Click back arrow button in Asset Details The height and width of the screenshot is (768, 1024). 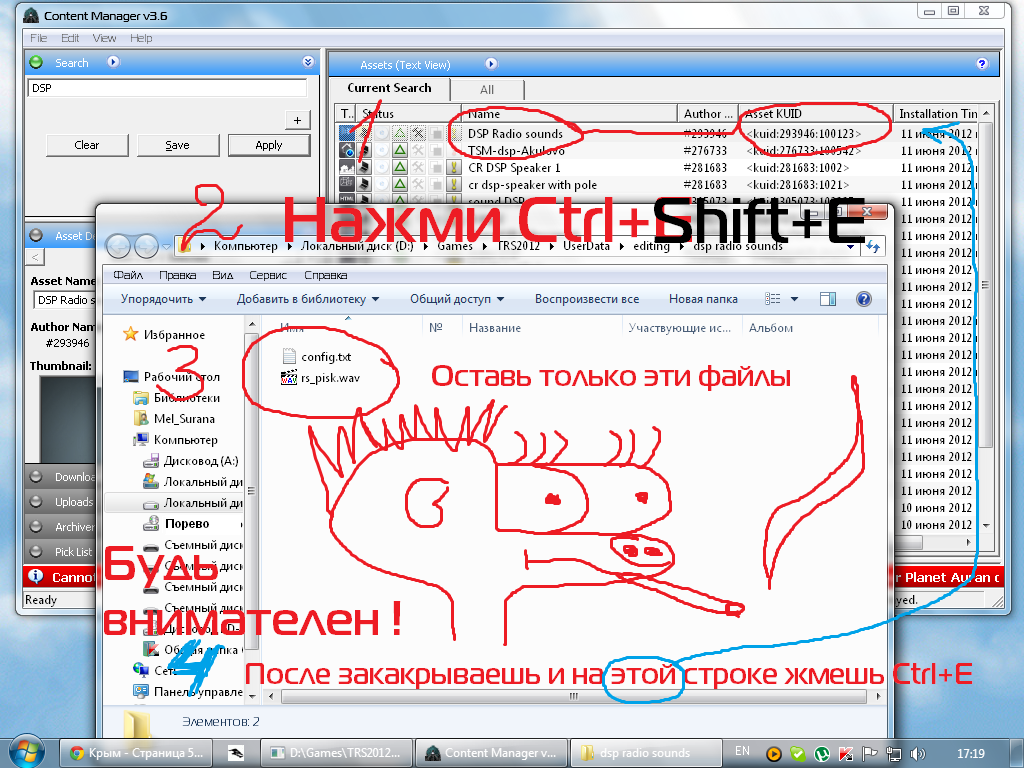35,257
